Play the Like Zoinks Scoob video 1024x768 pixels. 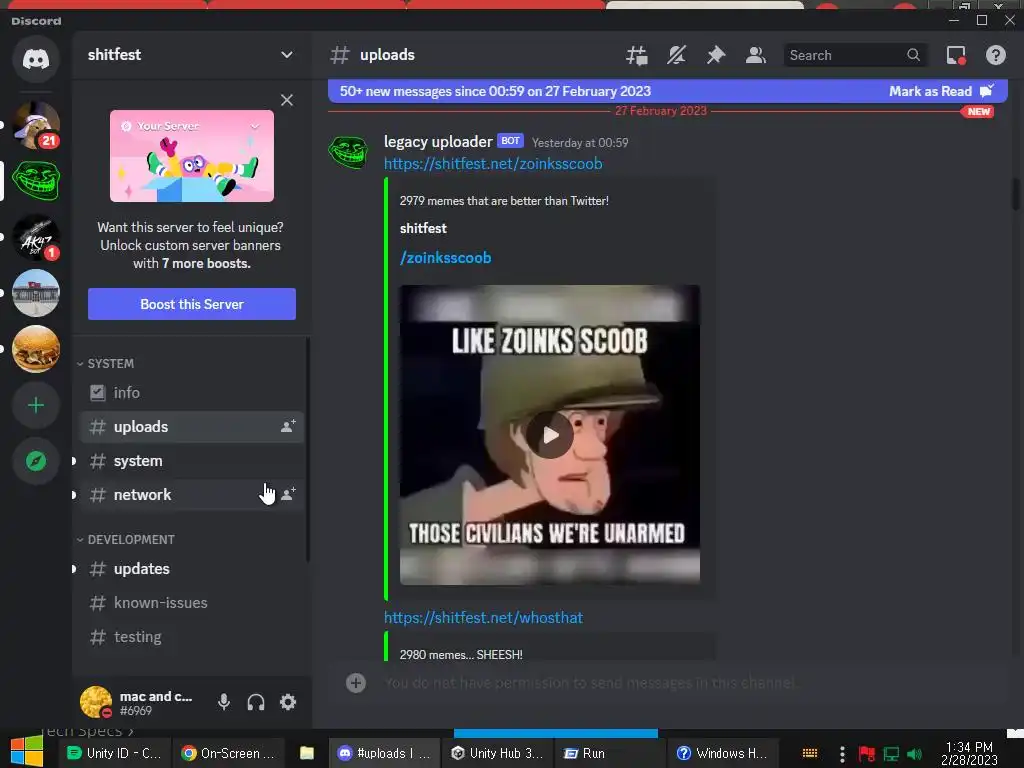pos(550,435)
